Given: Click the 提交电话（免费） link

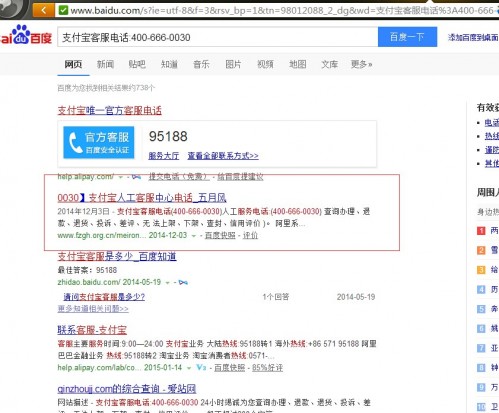Looking at the screenshot, I should 179,177.
